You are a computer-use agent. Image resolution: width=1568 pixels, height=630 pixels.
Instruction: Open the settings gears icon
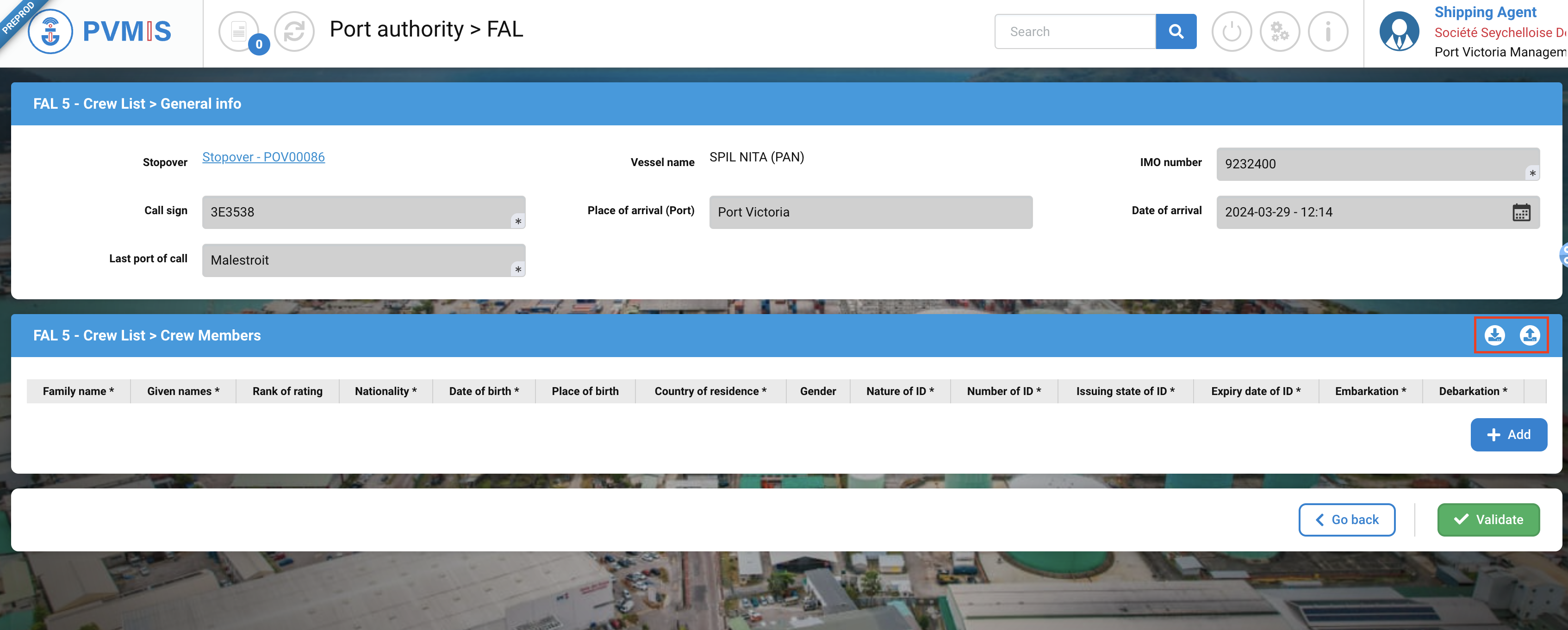click(x=1279, y=31)
